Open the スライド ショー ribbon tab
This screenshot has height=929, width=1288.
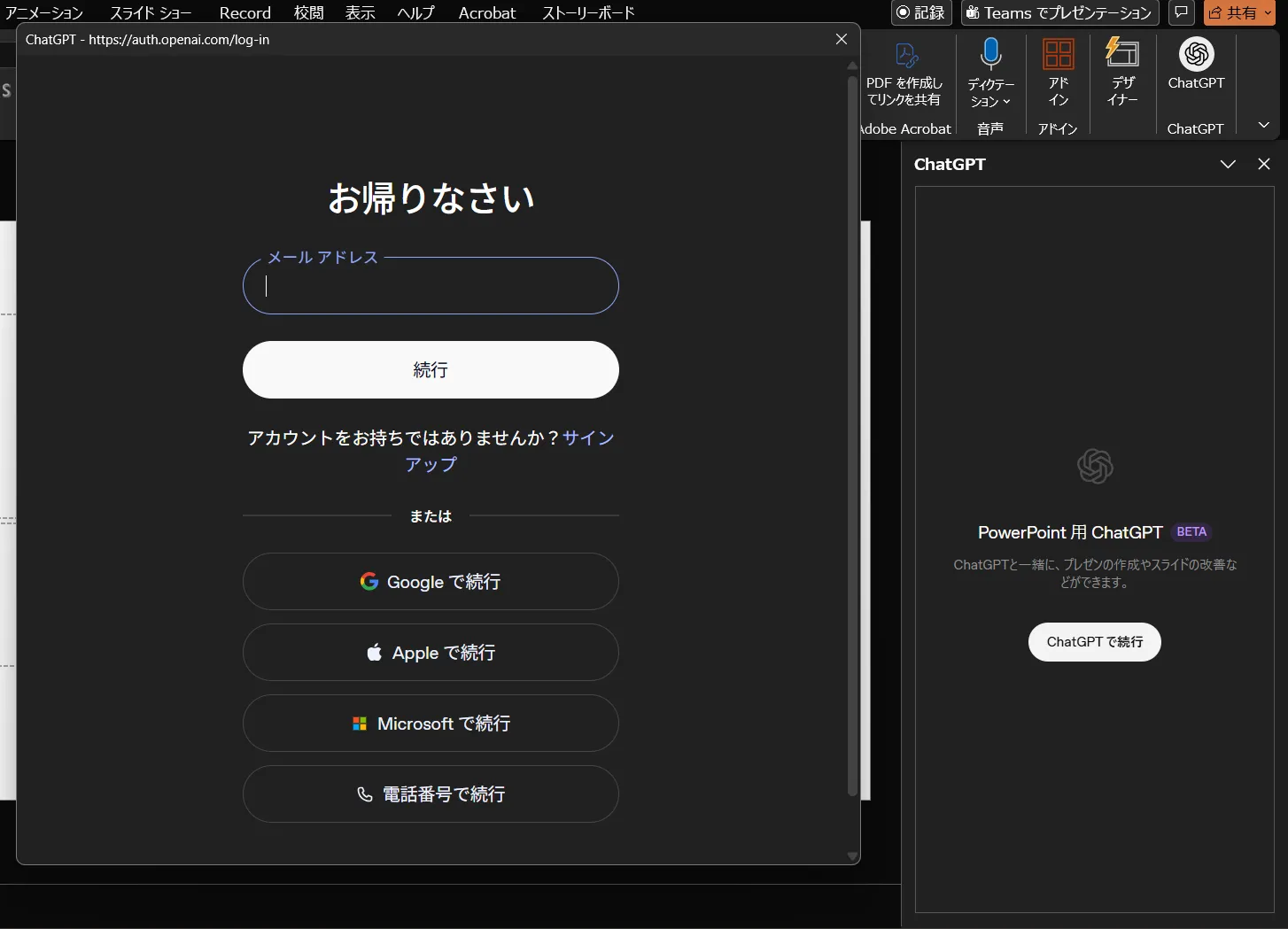(151, 12)
